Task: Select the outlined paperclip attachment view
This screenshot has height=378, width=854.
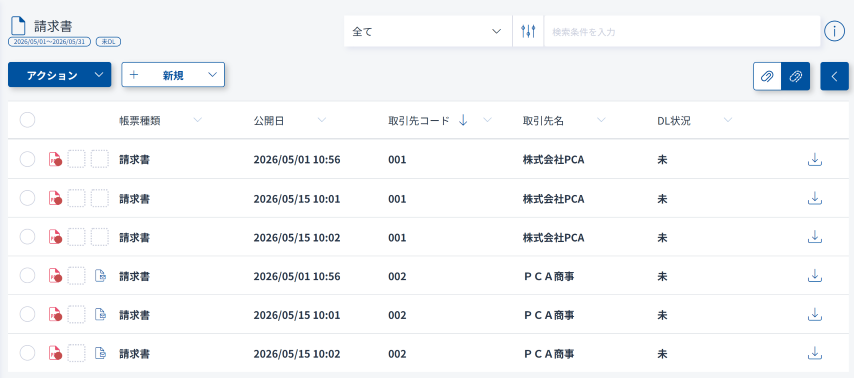Action: [x=767, y=76]
